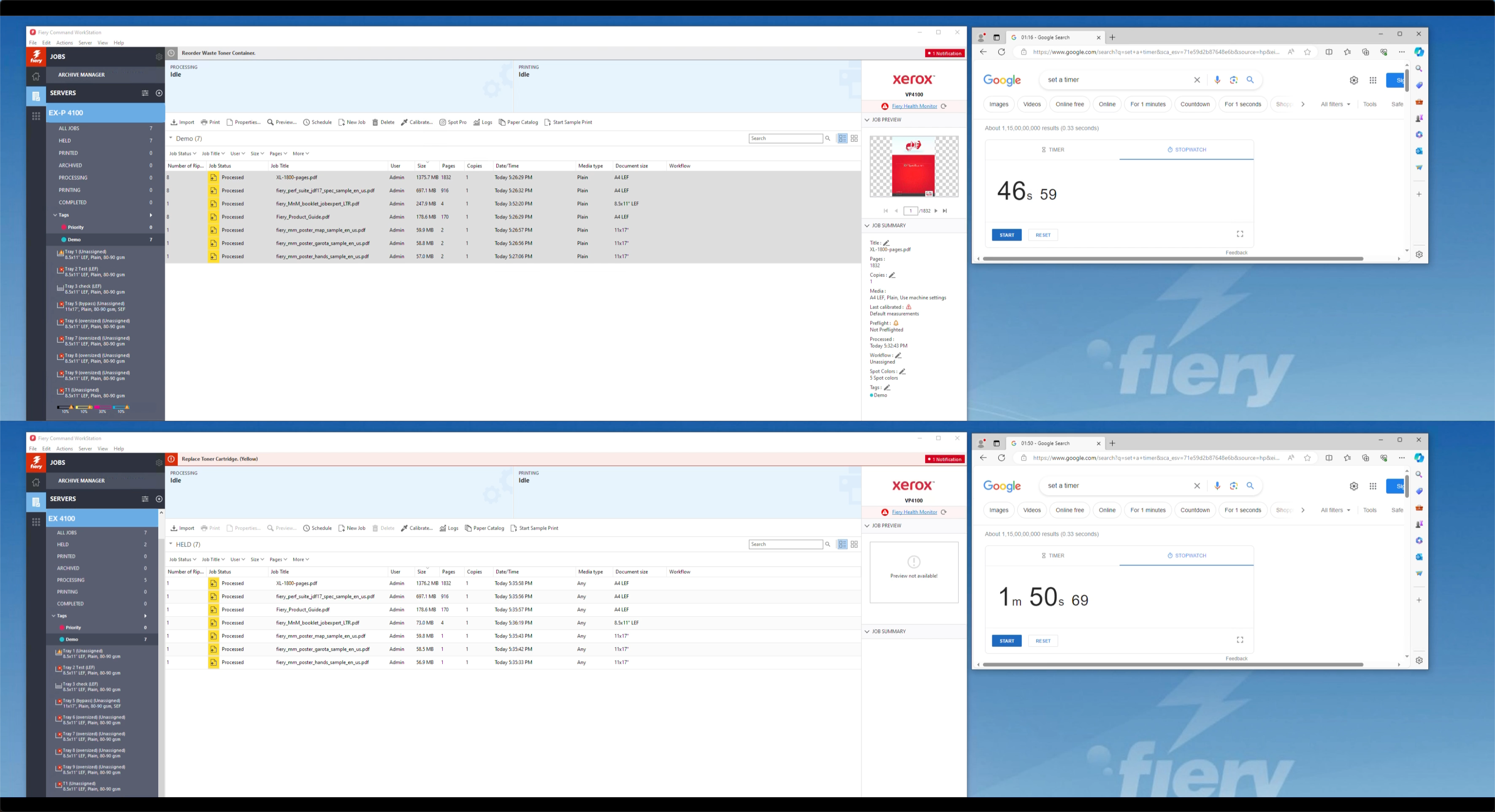This screenshot has width=1495, height=812.
Task: Select the 247.9 MB Fiery_MnM_booklet job row
Action: click(x=317, y=204)
